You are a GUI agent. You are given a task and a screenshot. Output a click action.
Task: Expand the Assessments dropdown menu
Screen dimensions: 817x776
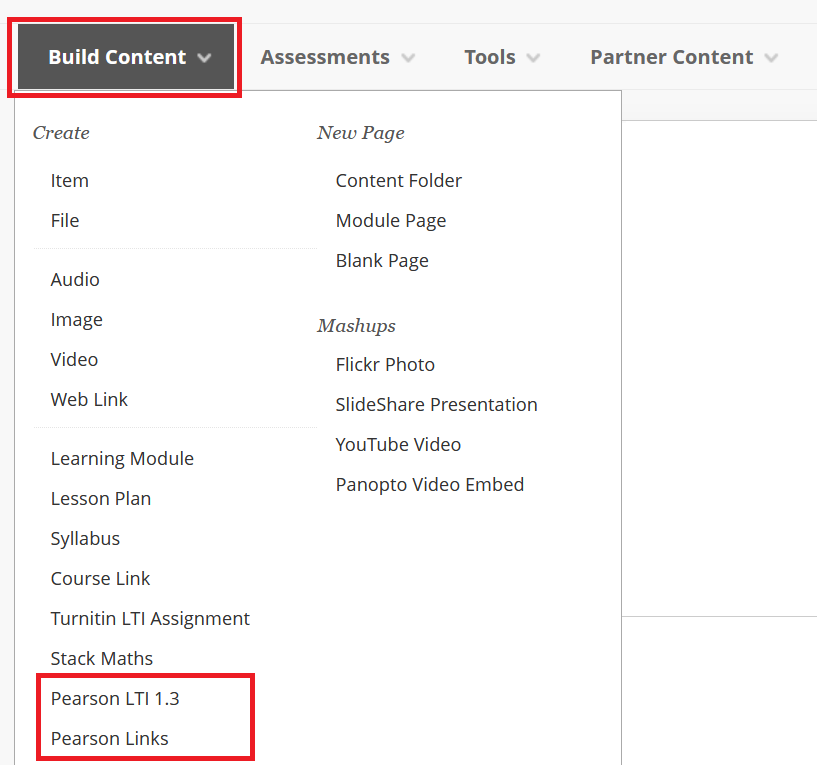(338, 57)
